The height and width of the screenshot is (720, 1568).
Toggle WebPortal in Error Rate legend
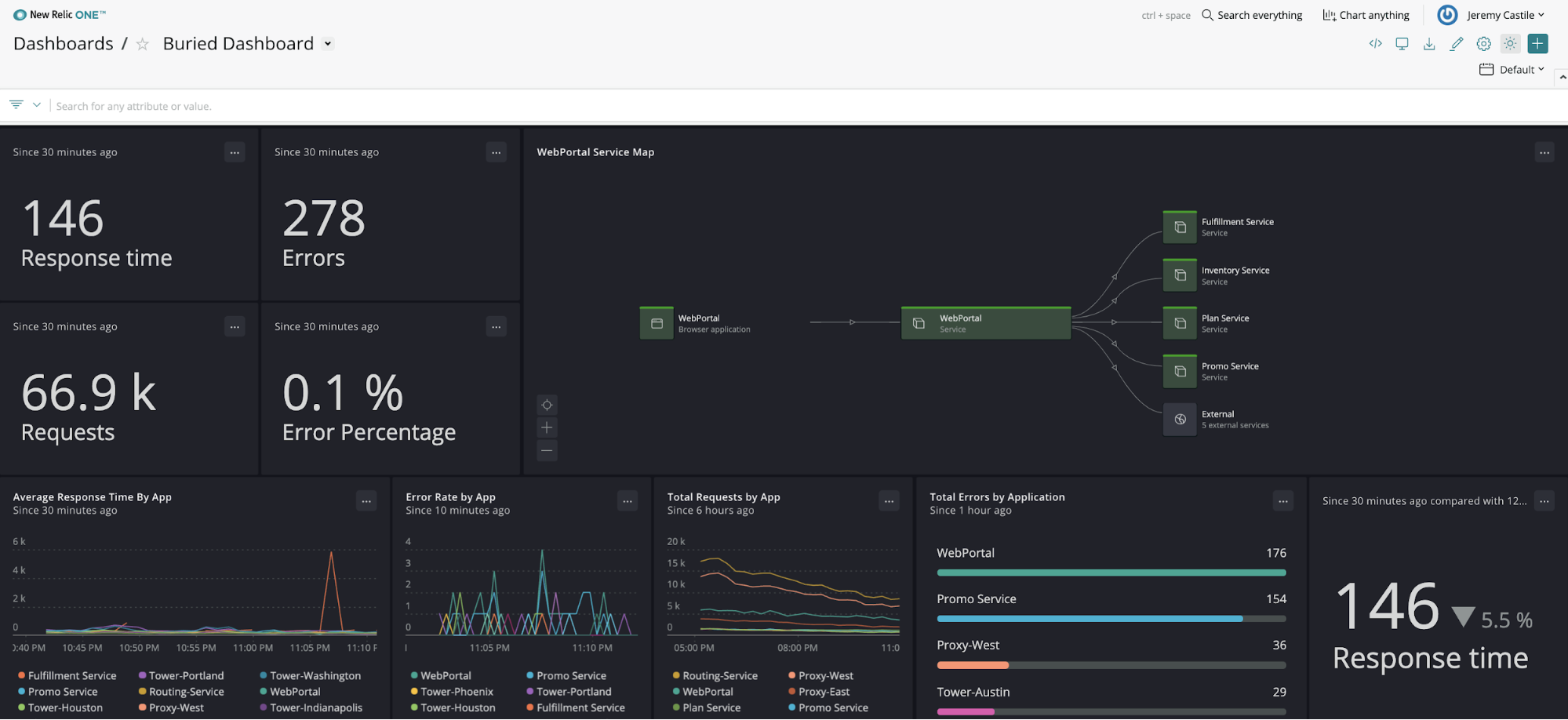(441, 675)
